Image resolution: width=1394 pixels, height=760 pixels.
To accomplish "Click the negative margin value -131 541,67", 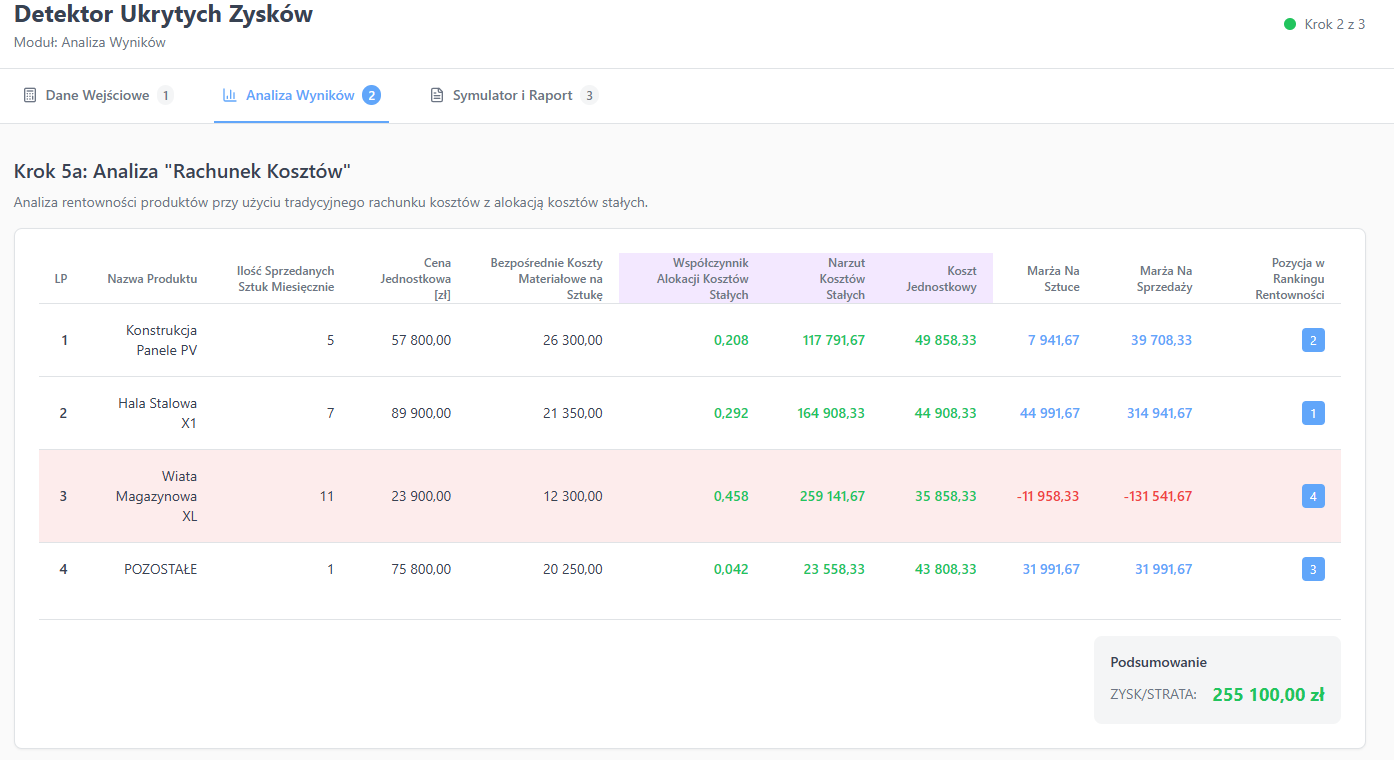I will [1157, 496].
